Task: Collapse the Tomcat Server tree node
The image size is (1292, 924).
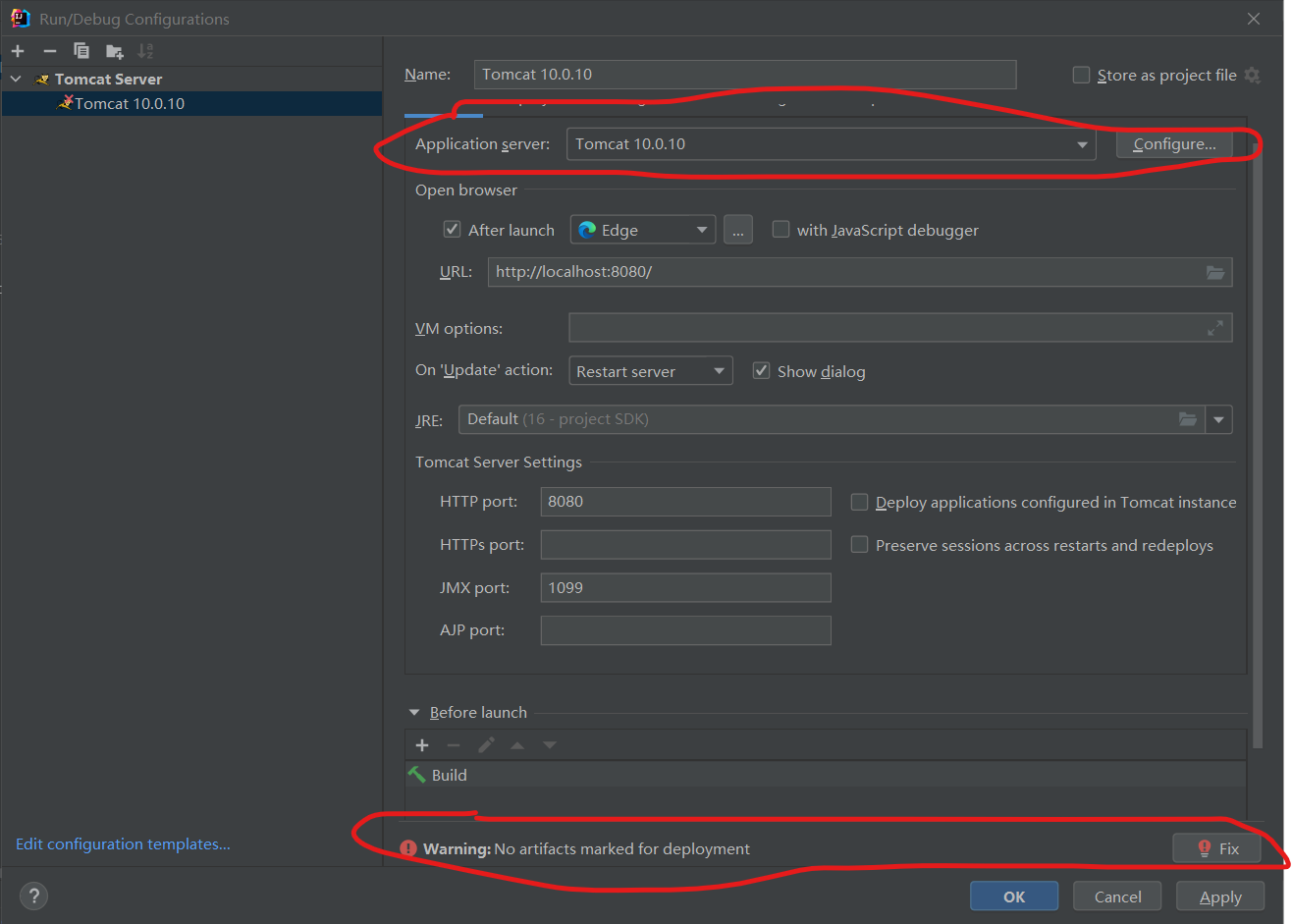Action: [16, 79]
